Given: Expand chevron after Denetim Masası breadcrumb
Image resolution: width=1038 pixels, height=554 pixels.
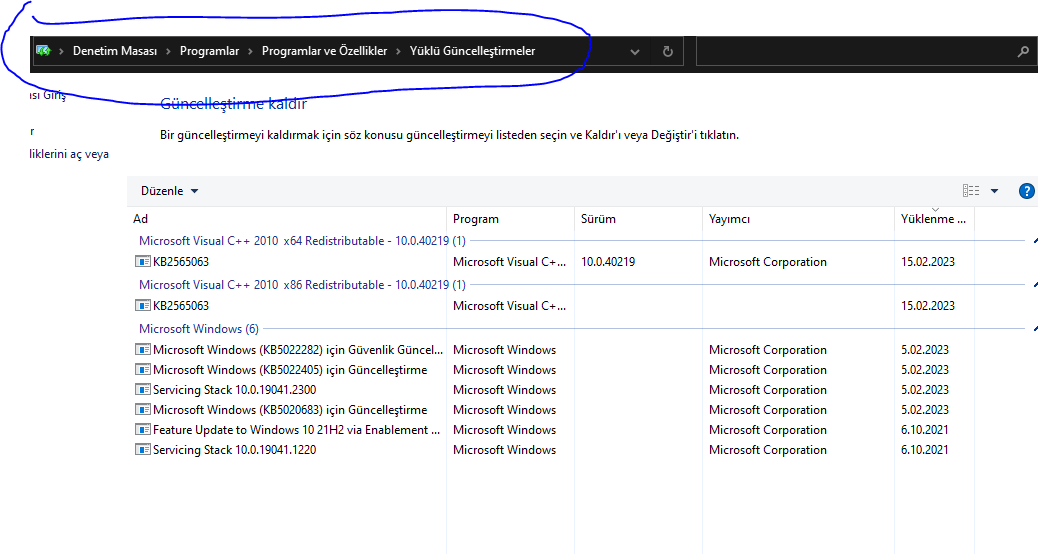Looking at the screenshot, I should [x=168, y=51].
